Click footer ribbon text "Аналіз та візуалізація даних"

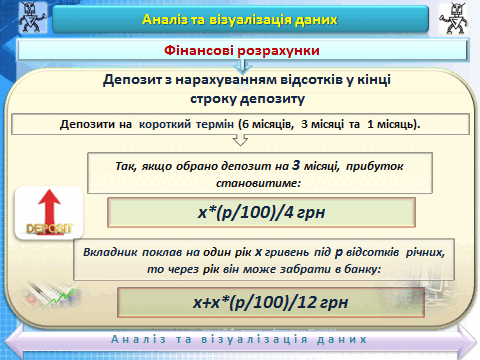point(239,339)
